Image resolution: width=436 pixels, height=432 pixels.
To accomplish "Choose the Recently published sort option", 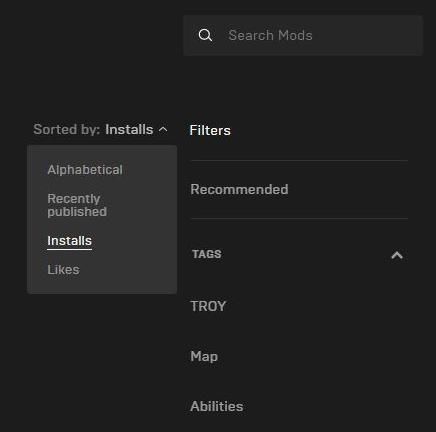I will point(77,205).
